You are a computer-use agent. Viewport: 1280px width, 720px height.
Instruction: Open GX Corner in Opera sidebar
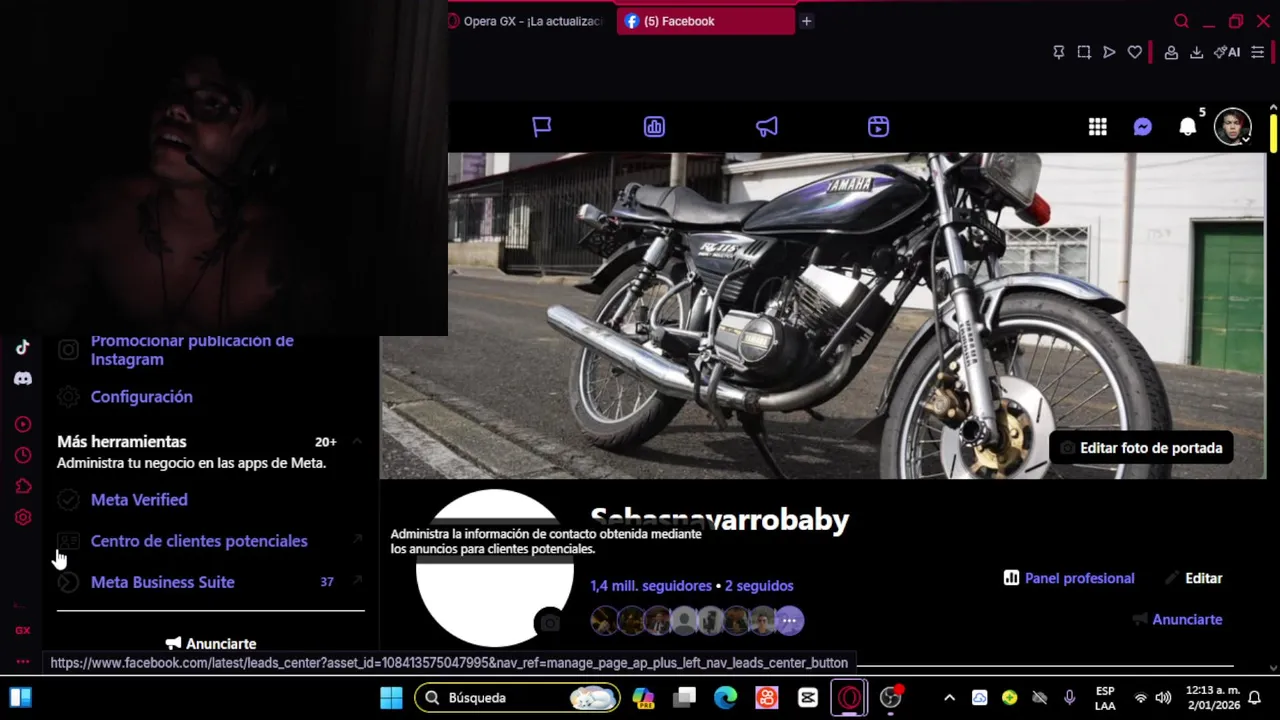pyautogui.click(x=22, y=631)
